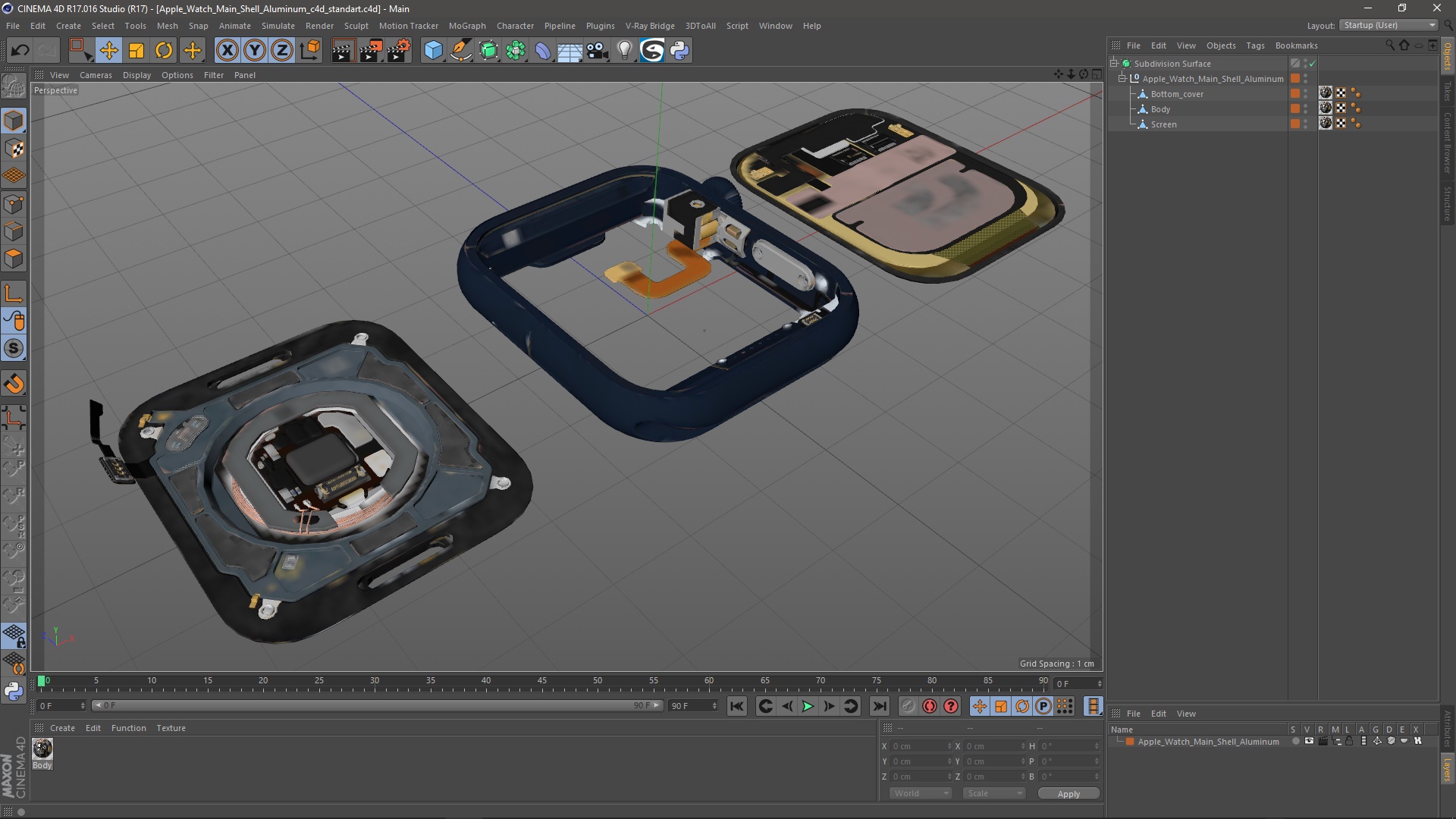Toggle layer view eye for Apple_Watch layer
This screenshot has width=1456, height=819.
coord(1309,742)
